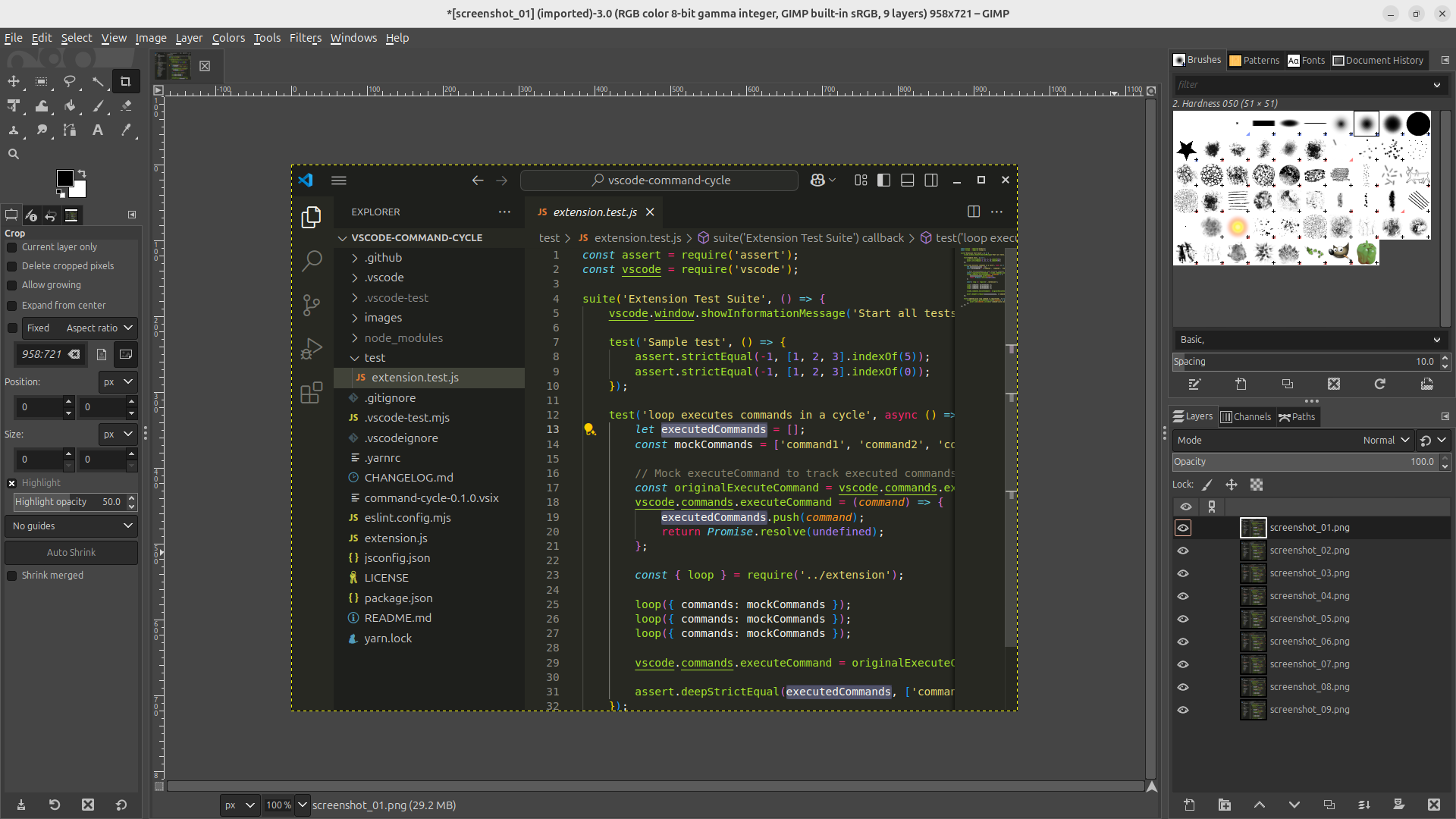Viewport: 1456px width, 819px height.
Task: Select the Paintbrush tool
Action: 98,106
